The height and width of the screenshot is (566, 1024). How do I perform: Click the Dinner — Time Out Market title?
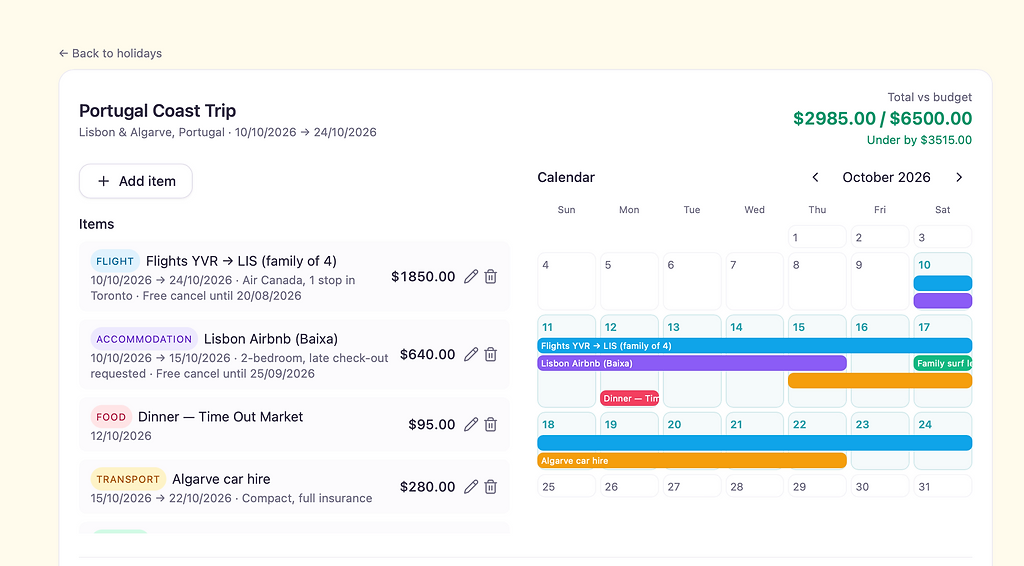coord(221,417)
